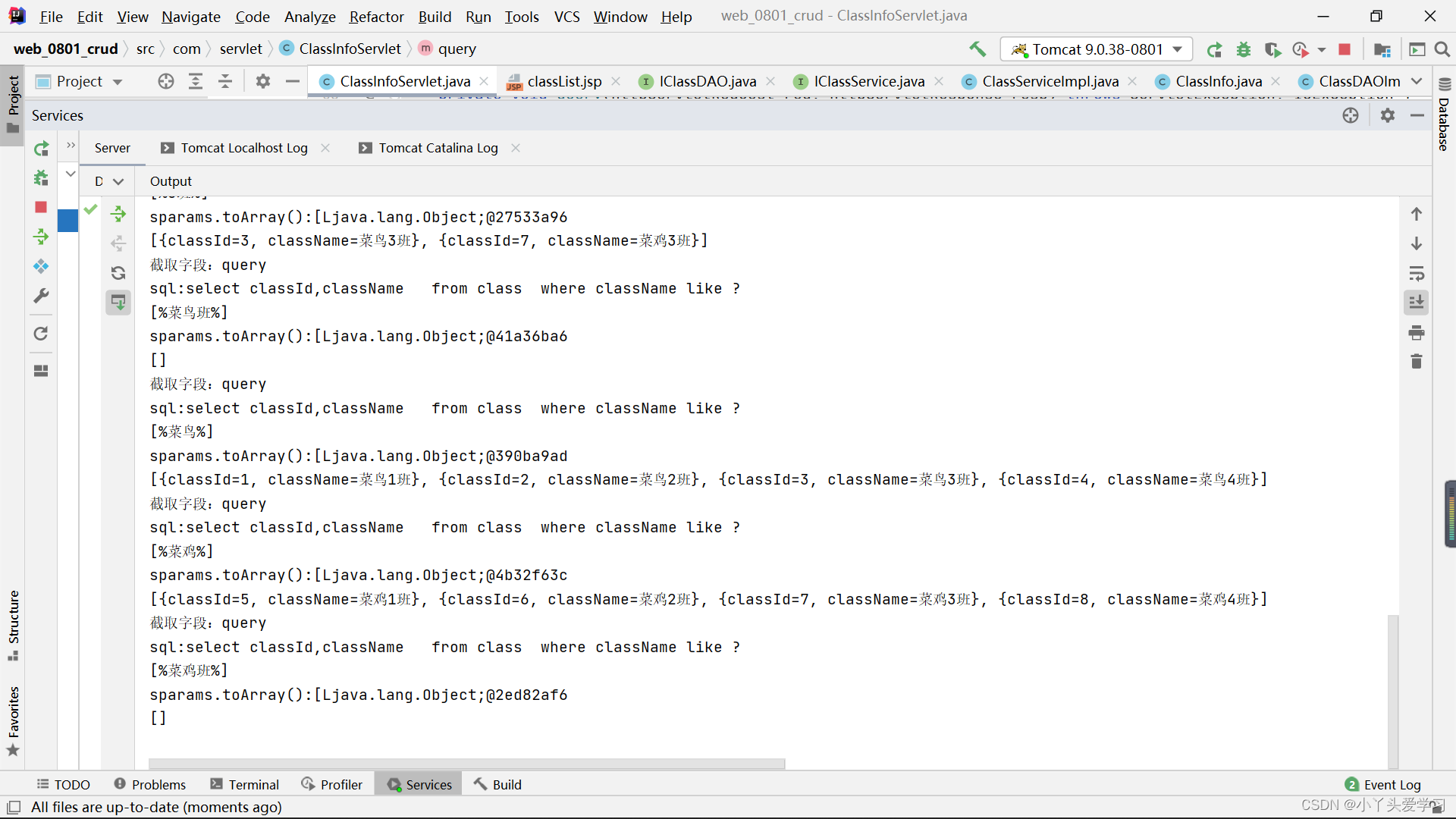
Task: Click the Refresh deployment status icon
Action: [118, 273]
